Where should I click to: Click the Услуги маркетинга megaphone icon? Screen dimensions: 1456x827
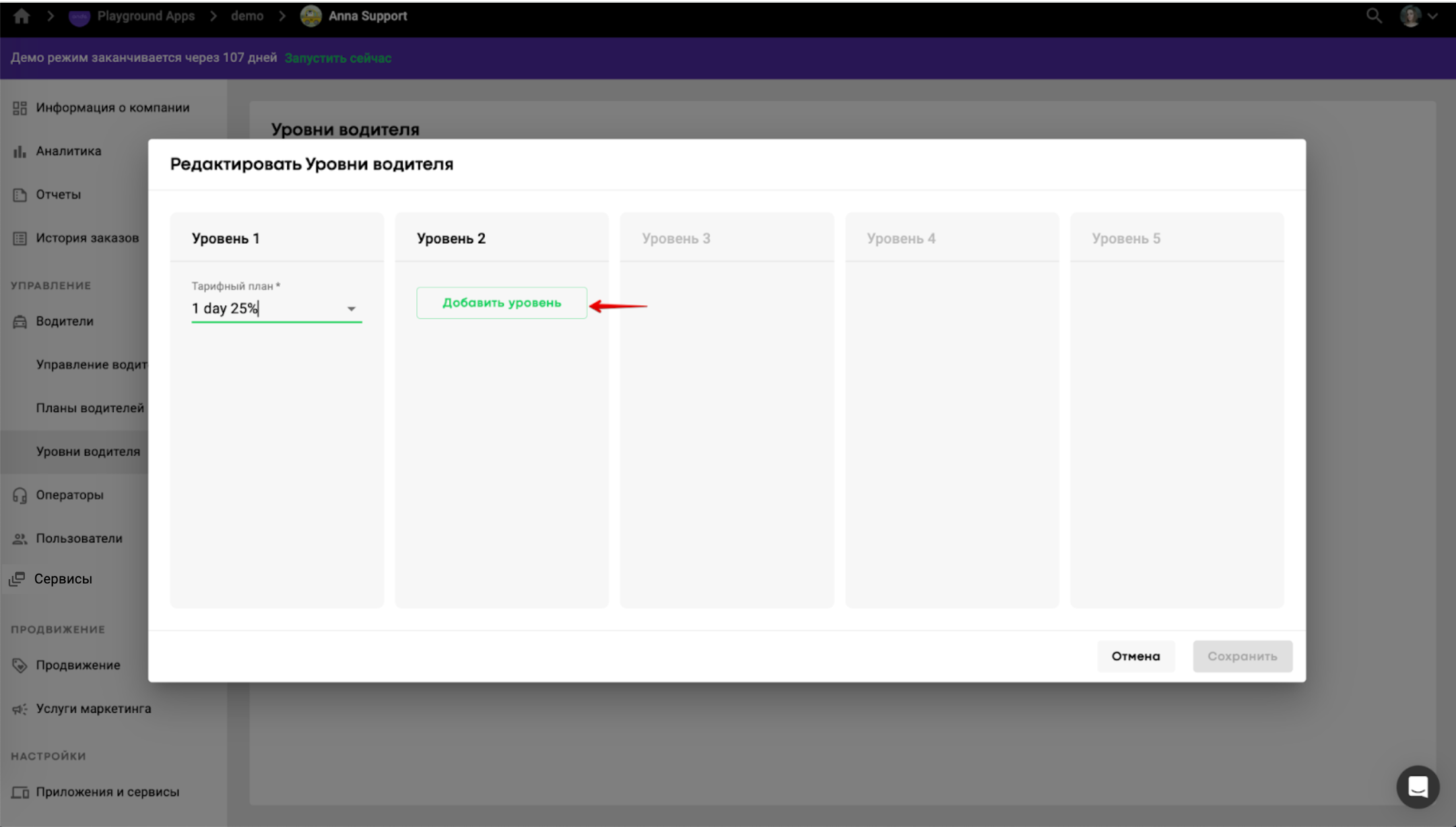point(20,709)
